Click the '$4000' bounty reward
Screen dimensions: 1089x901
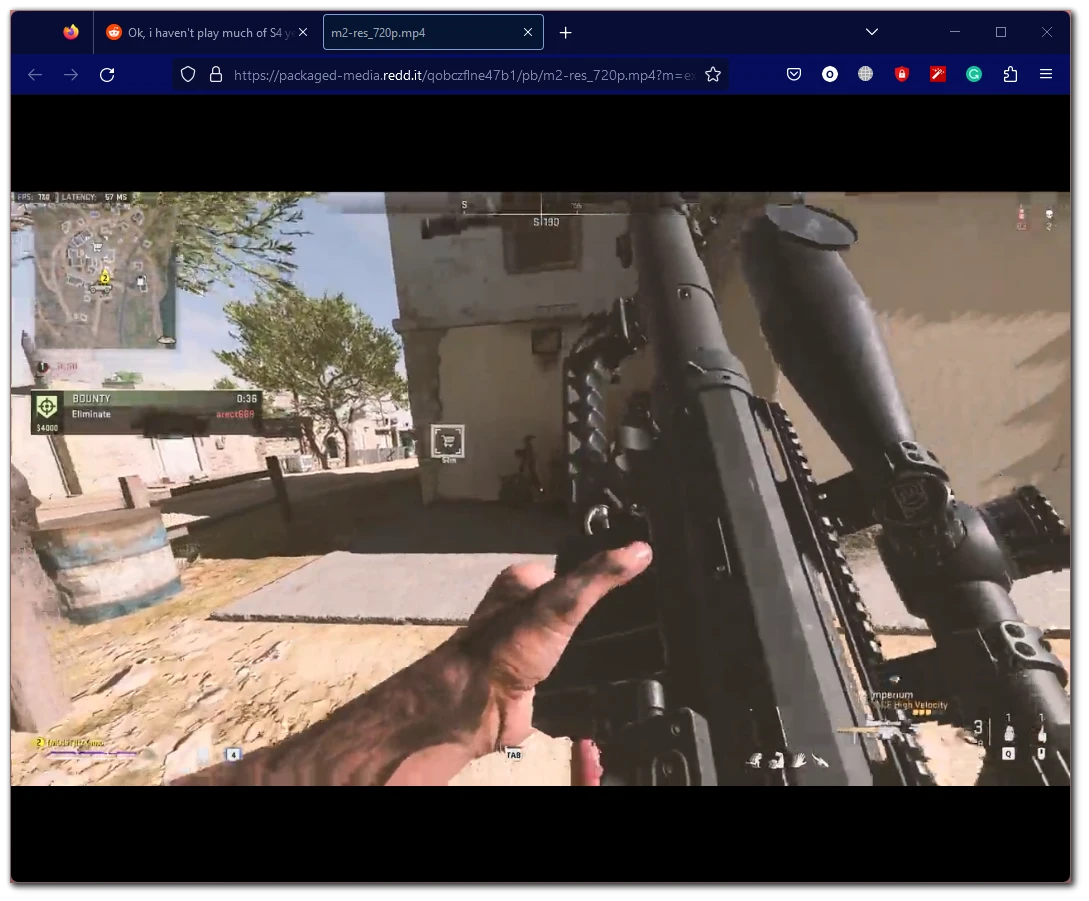[x=47, y=428]
